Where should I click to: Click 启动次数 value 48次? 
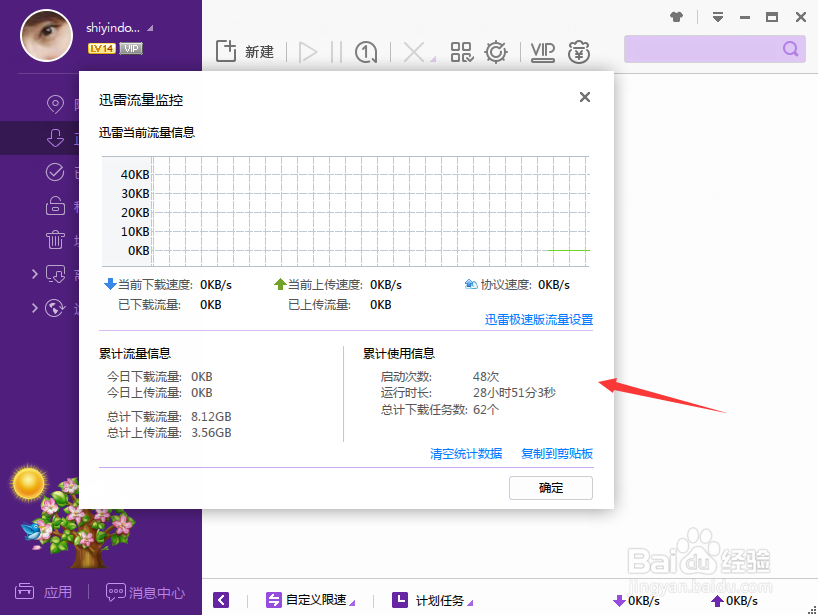(x=486, y=377)
